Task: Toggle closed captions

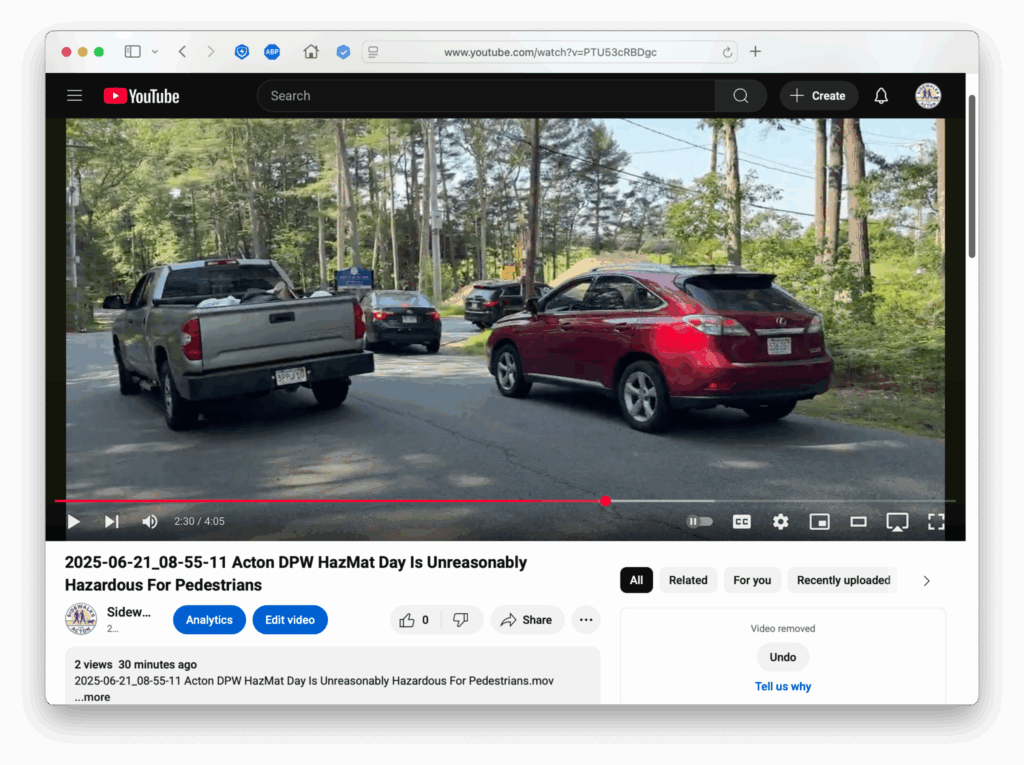Action: 741,522
